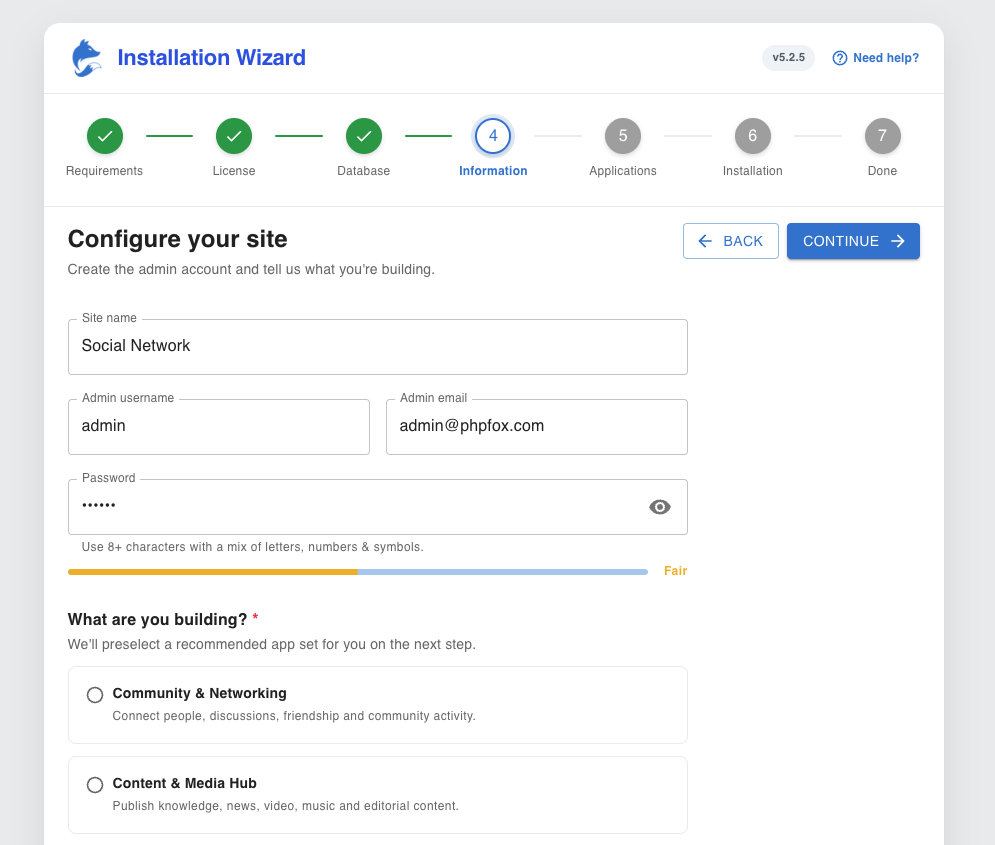Click the Installation Wizard title
The width and height of the screenshot is (995, 845).
click(211, 58)
